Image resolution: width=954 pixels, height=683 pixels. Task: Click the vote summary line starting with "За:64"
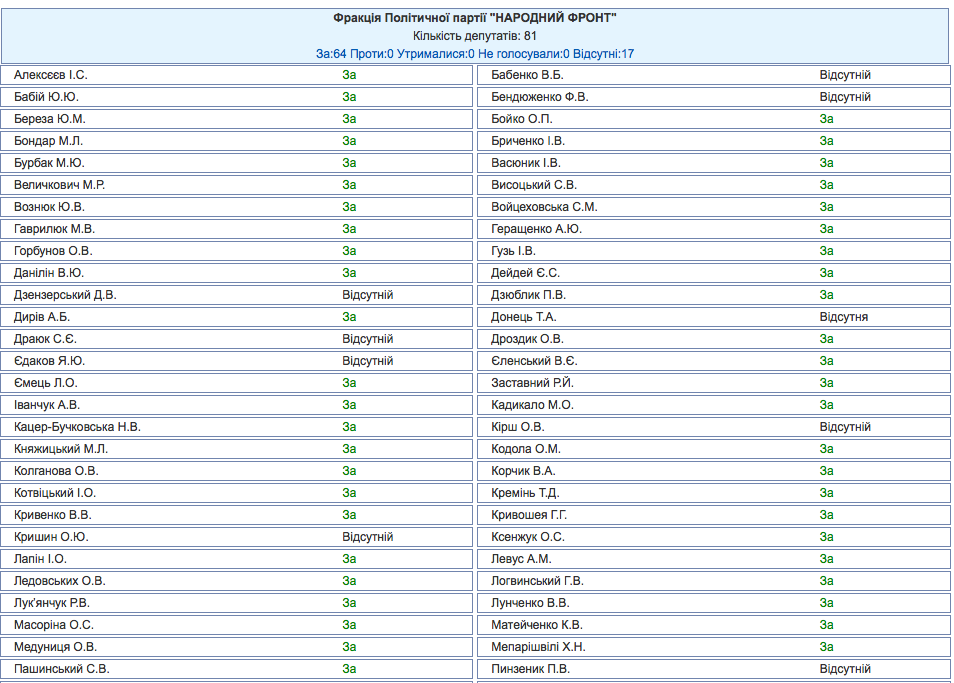point(475,53)
